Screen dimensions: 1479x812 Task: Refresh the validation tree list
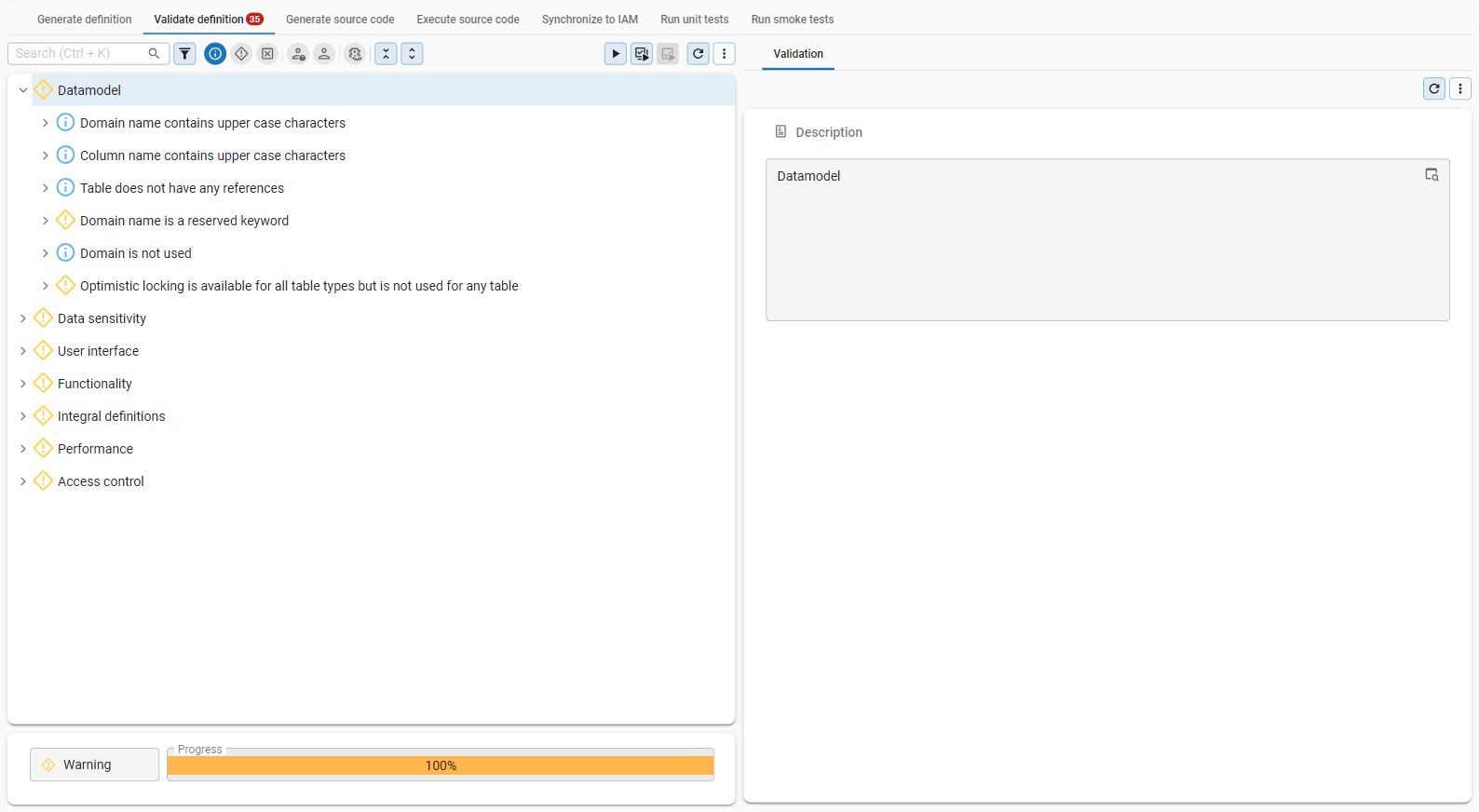point(699,54)
